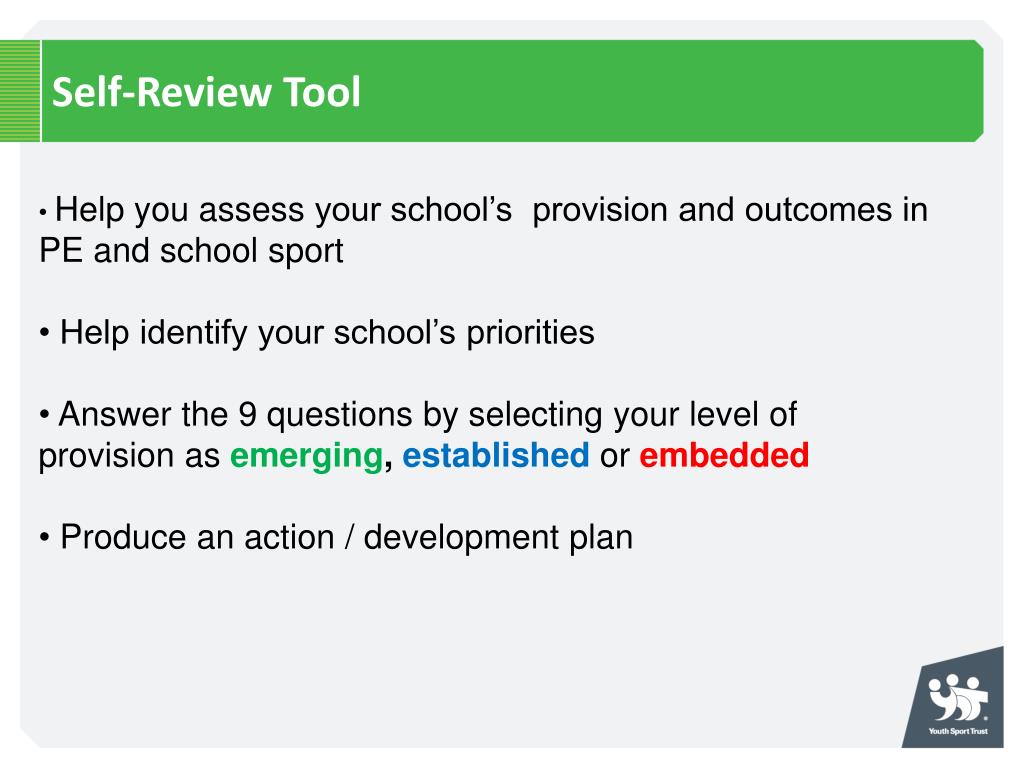1024x768 pixels.
Task: Click the "Help you assess your school's" text
Action: click(x=284, y=210)
